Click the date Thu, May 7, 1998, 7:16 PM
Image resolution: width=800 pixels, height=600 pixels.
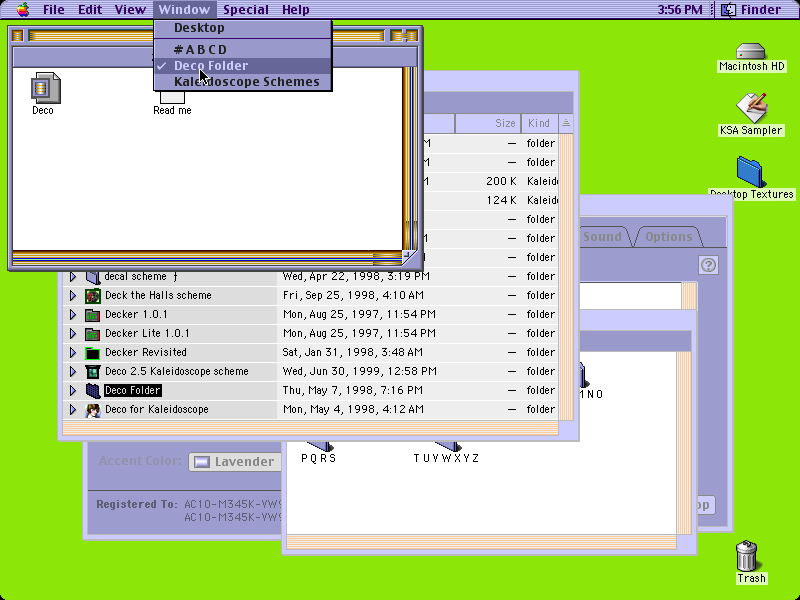click(353, 390)
